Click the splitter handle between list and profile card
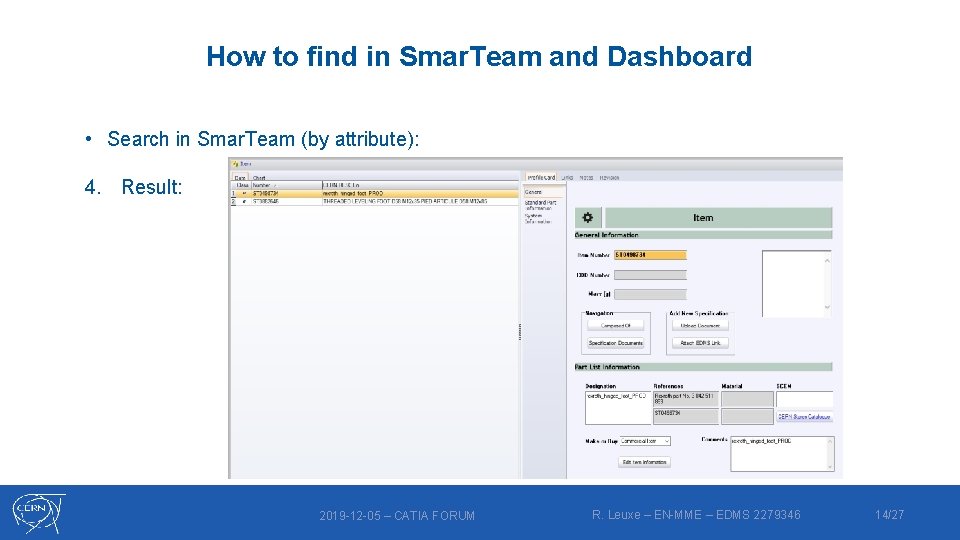 pyautogui.click(x=520, y=332)
